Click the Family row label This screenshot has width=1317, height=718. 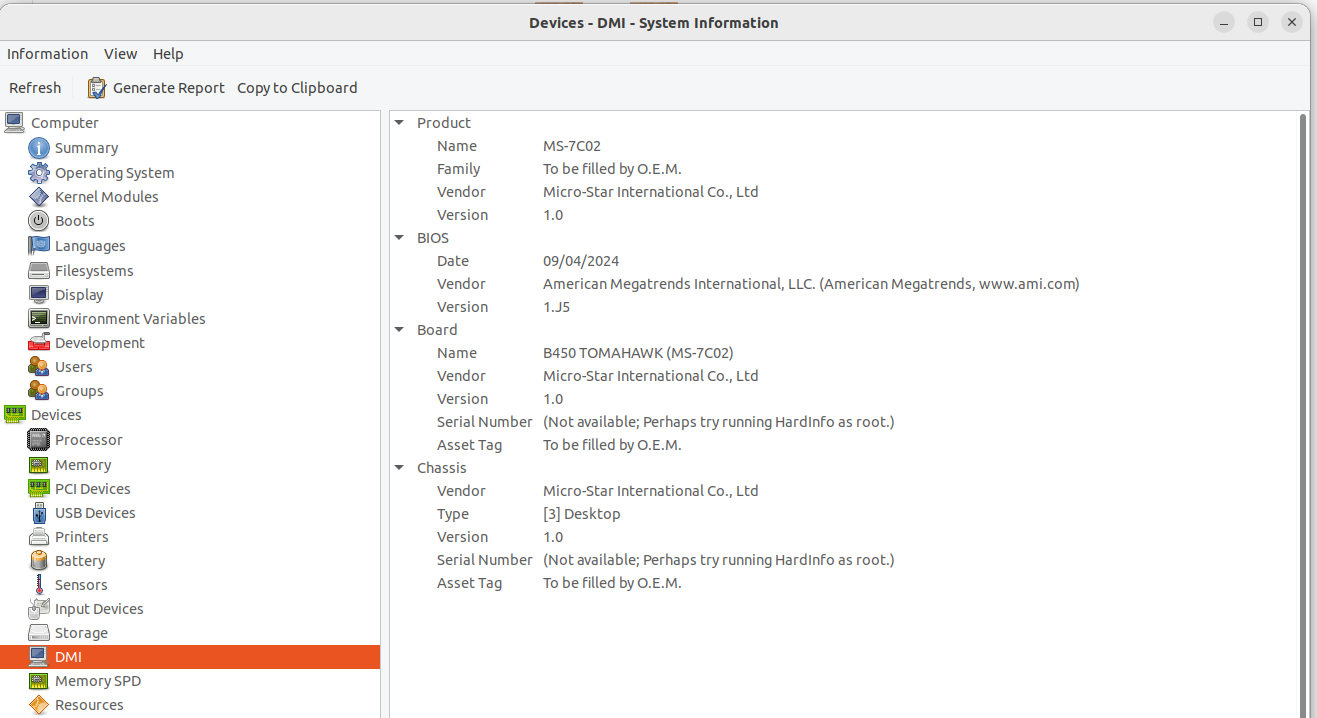click(459, 169)
